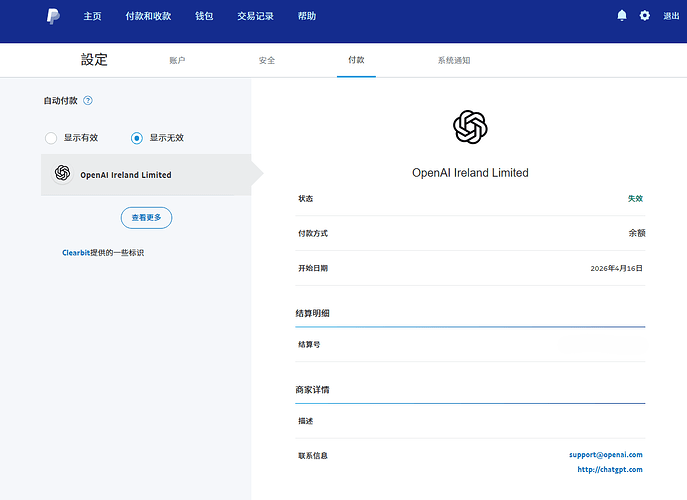Click the 描述 row label

pos(306,421)
